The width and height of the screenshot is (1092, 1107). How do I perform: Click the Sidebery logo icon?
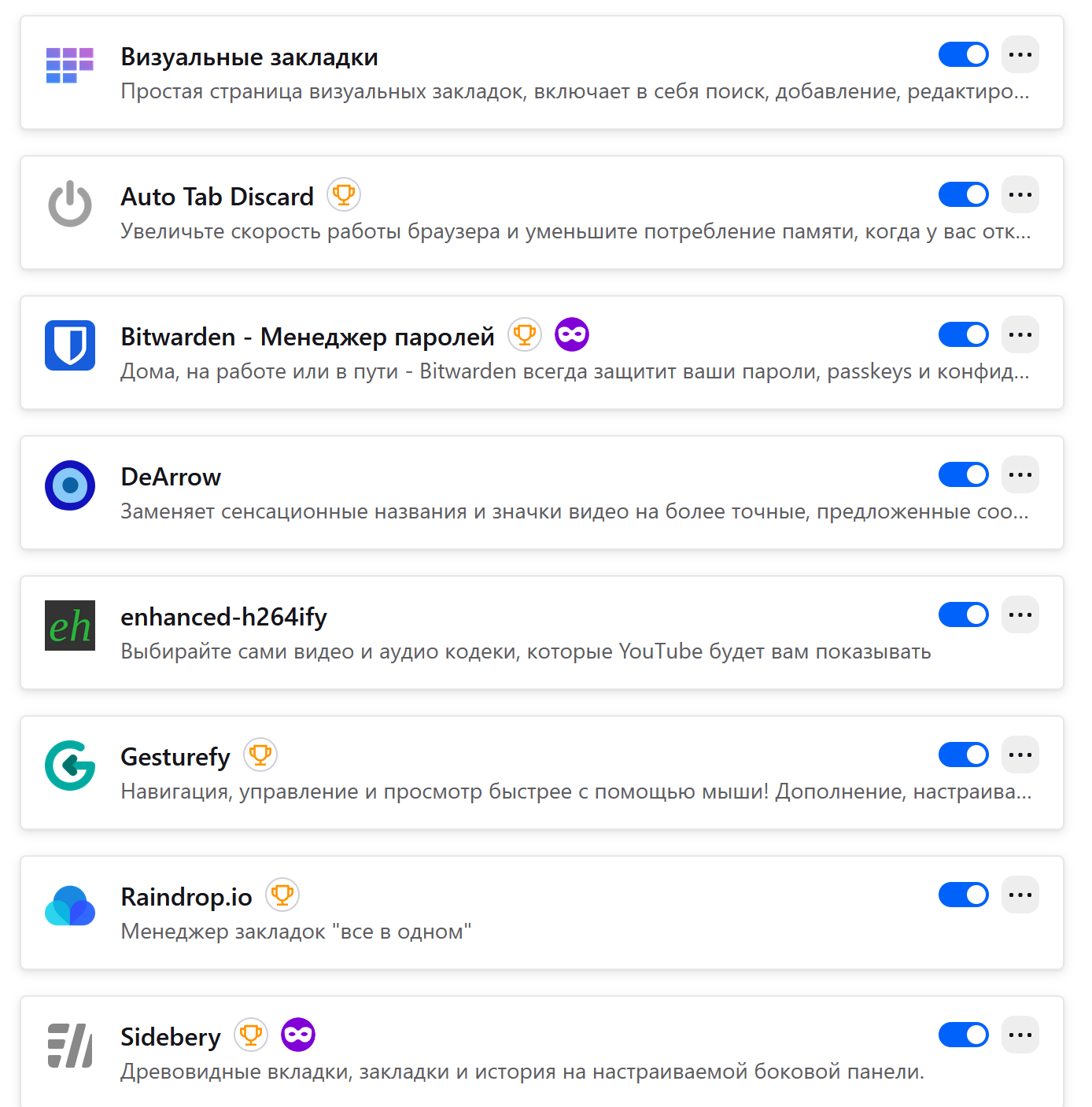tap(69, 1045)
